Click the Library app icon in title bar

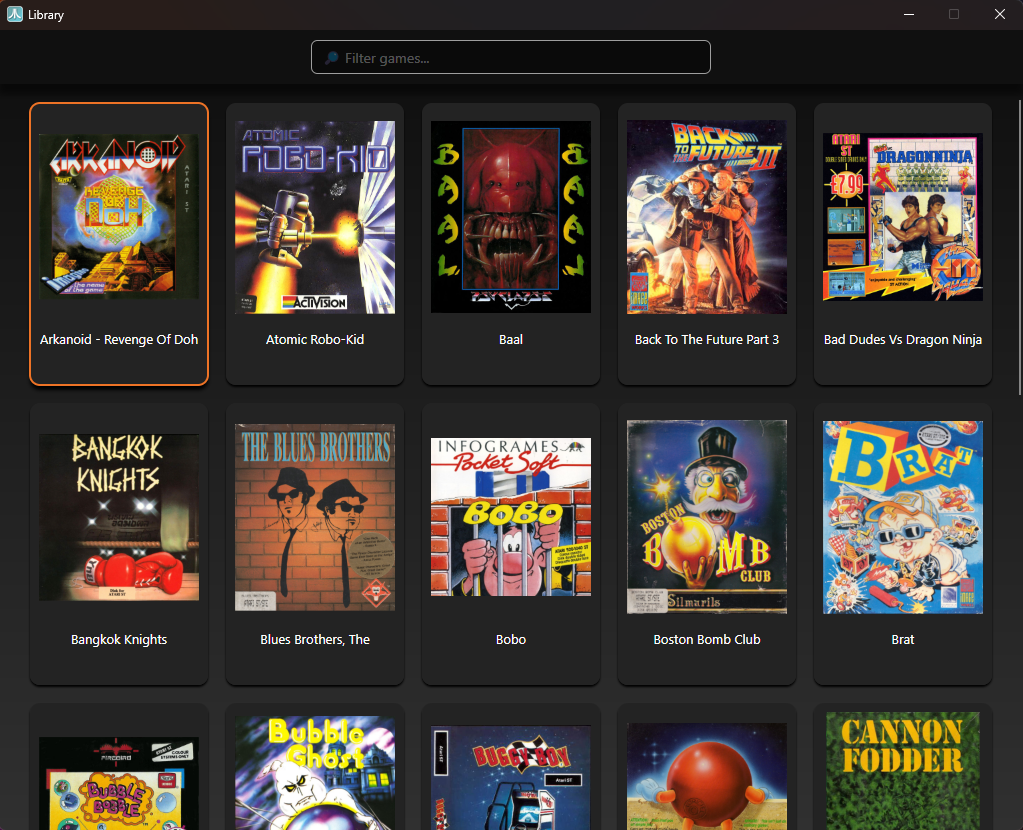pyautogui.click(x=14, y=14)
